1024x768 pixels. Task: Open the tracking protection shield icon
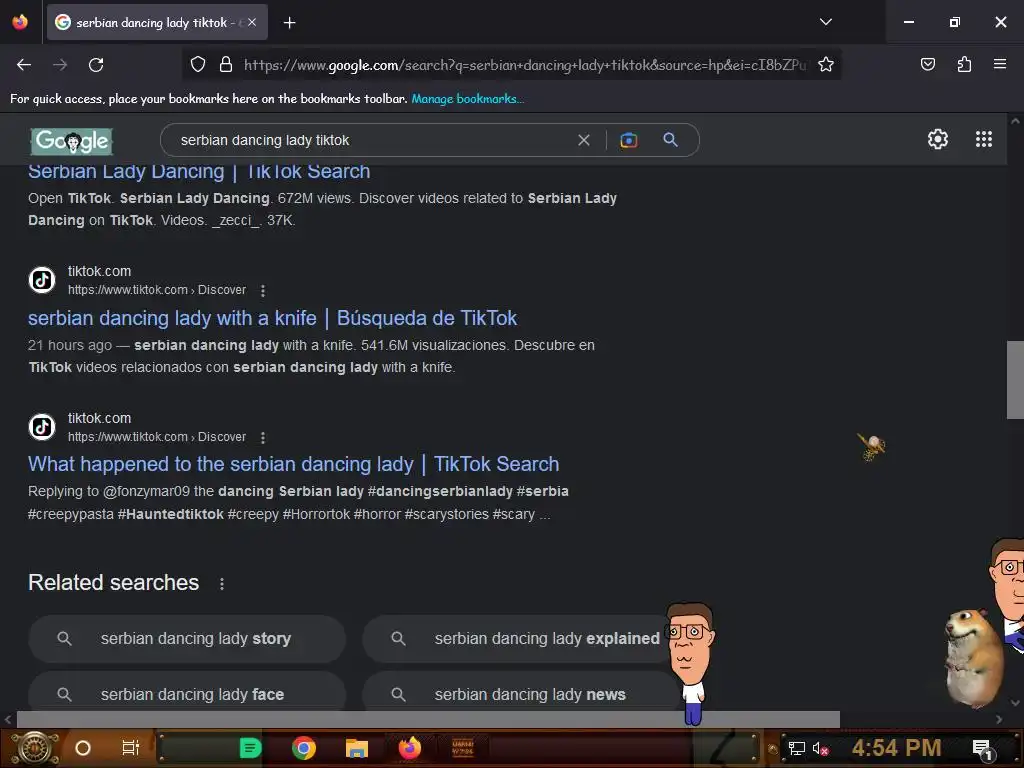pos(198,65)
